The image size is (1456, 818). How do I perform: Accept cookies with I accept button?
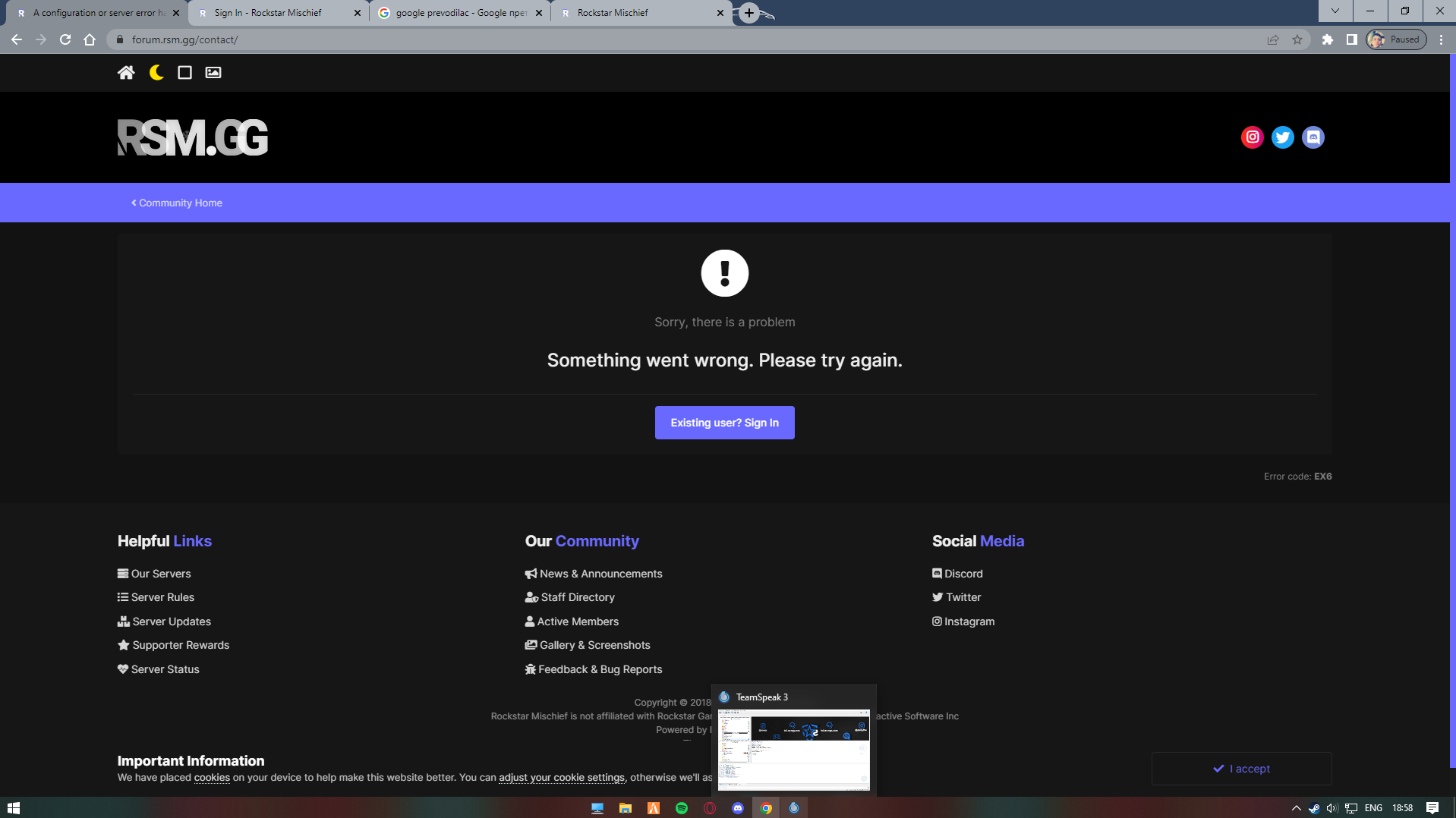click(1242, 769)
